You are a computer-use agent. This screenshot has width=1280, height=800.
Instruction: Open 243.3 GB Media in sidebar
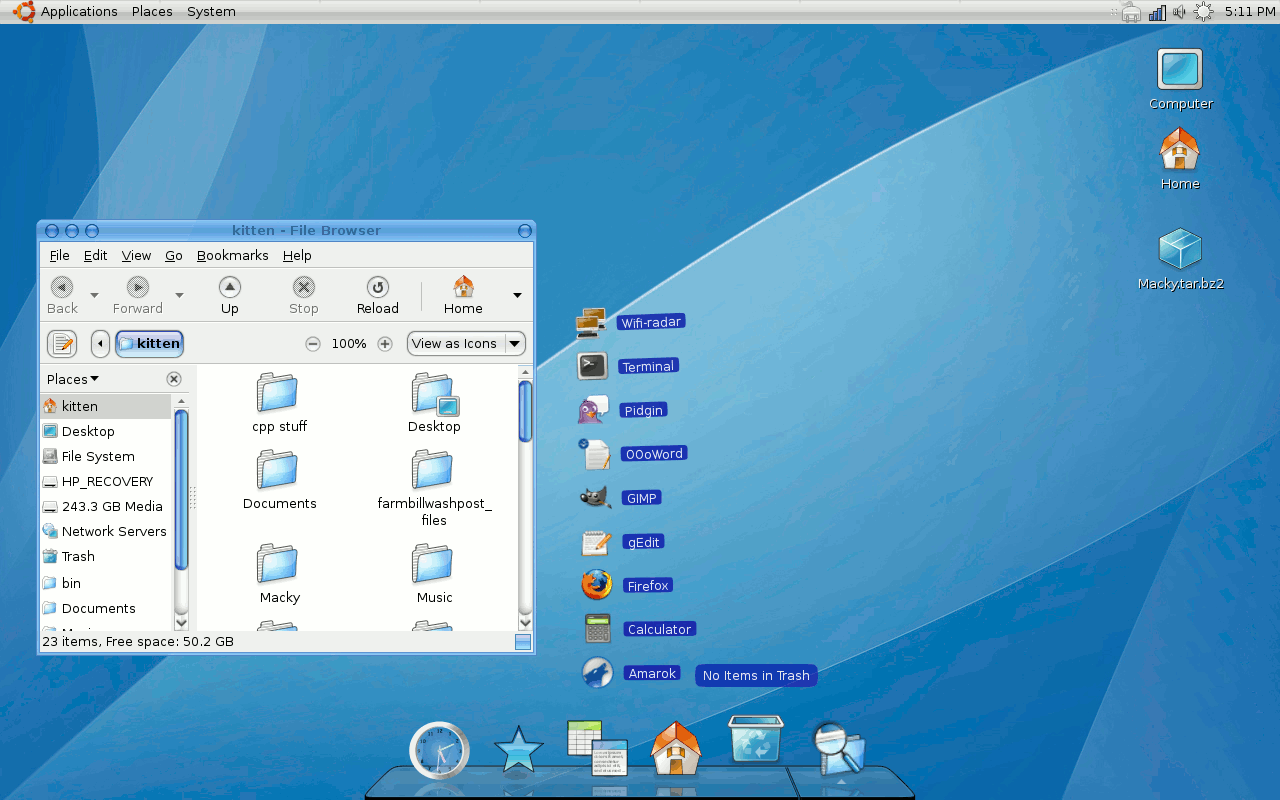click(x=106, y=506)
